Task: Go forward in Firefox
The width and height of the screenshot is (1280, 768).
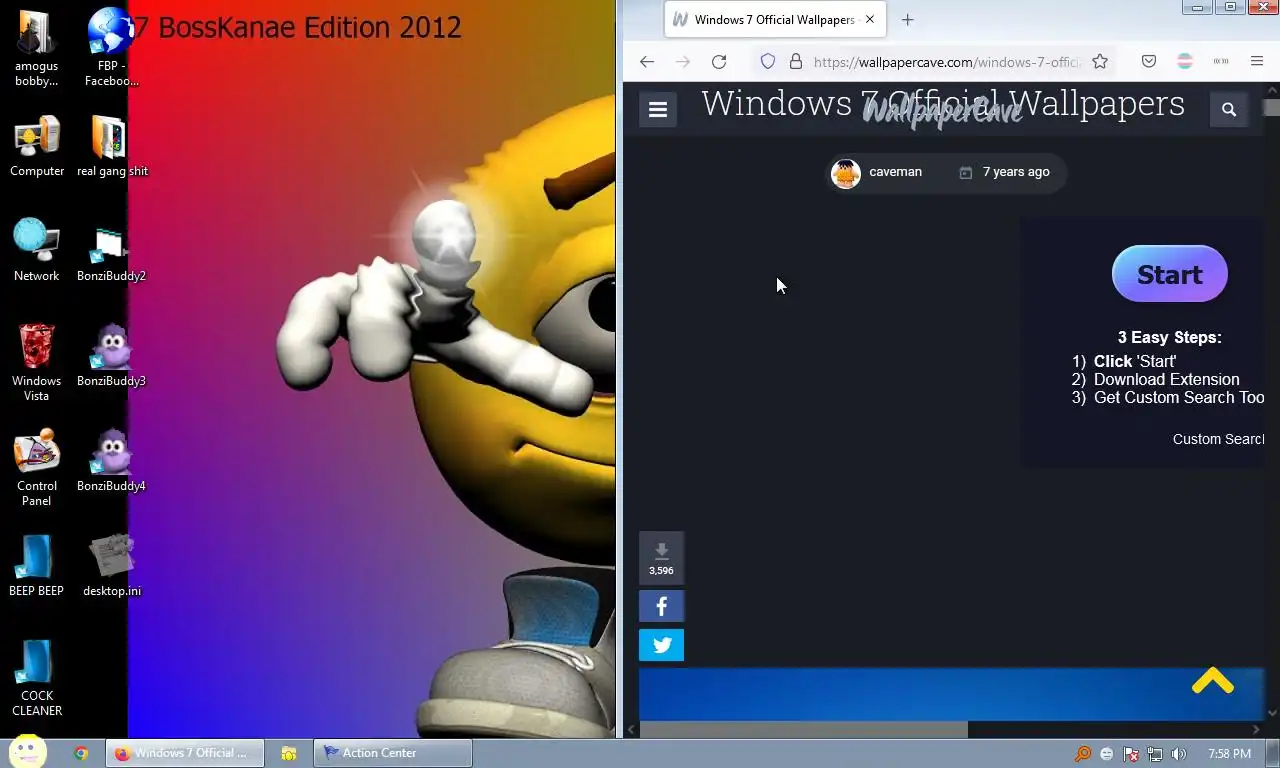Action: pos(683,62)
